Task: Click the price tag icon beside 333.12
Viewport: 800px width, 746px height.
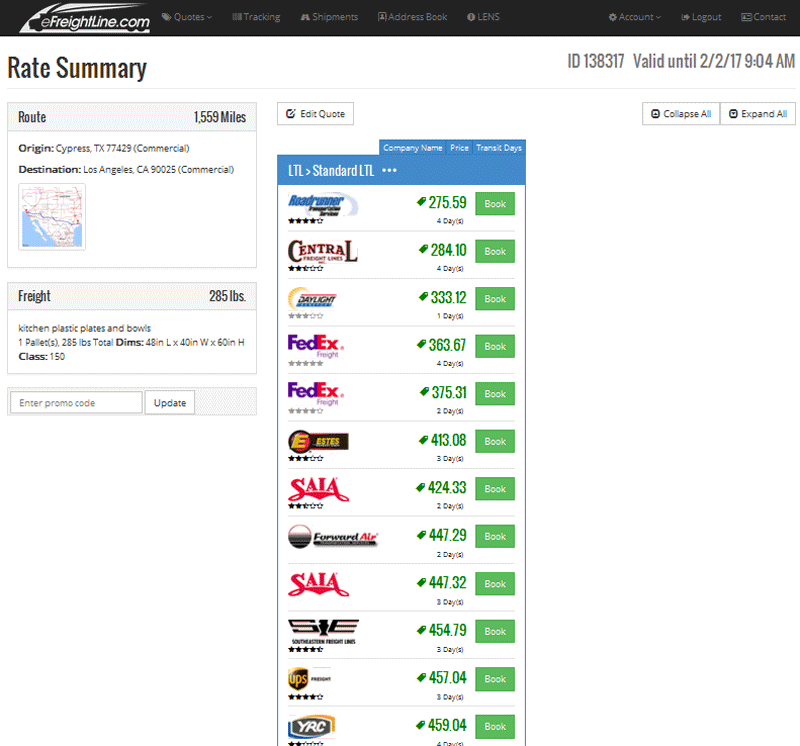Action: click(423, 296)
